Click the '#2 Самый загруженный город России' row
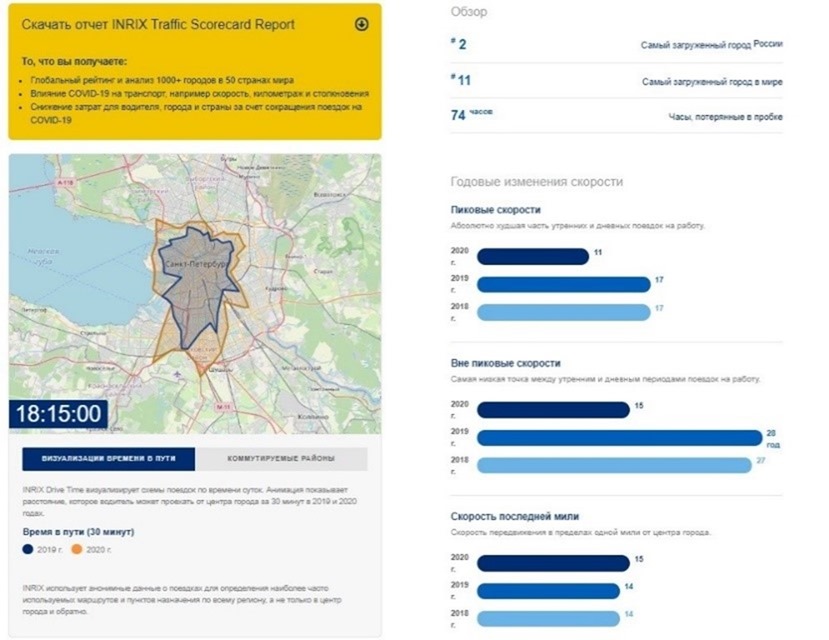Screen dimensions: 829x640 click(x=616, y=45)
